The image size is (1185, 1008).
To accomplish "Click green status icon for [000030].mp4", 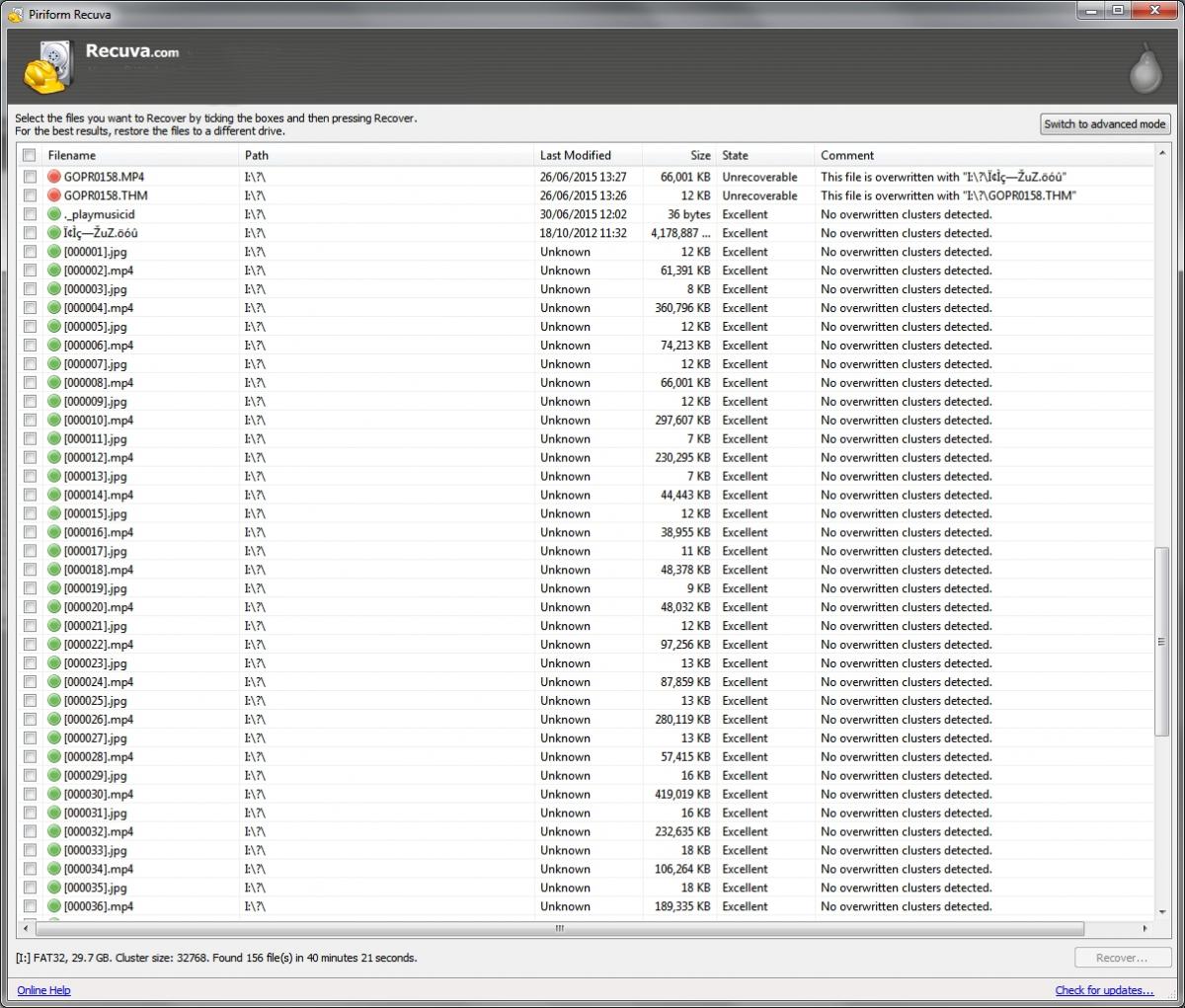I will 54,795.
